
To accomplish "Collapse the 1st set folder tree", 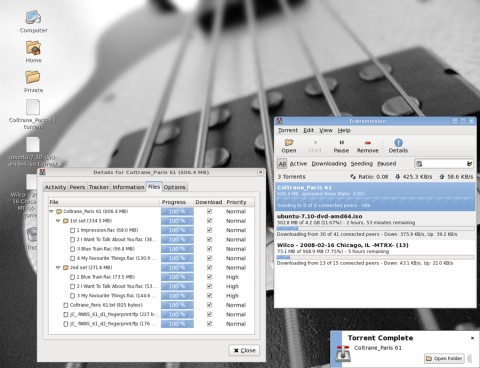I will point(58,221).
